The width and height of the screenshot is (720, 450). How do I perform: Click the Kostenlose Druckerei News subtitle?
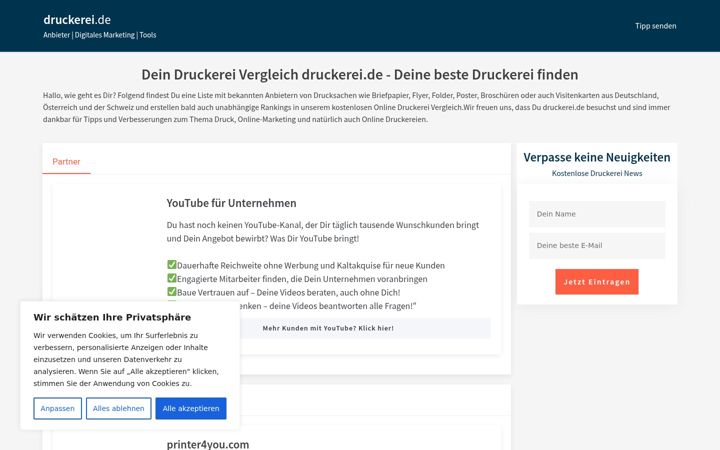(596, 173)
